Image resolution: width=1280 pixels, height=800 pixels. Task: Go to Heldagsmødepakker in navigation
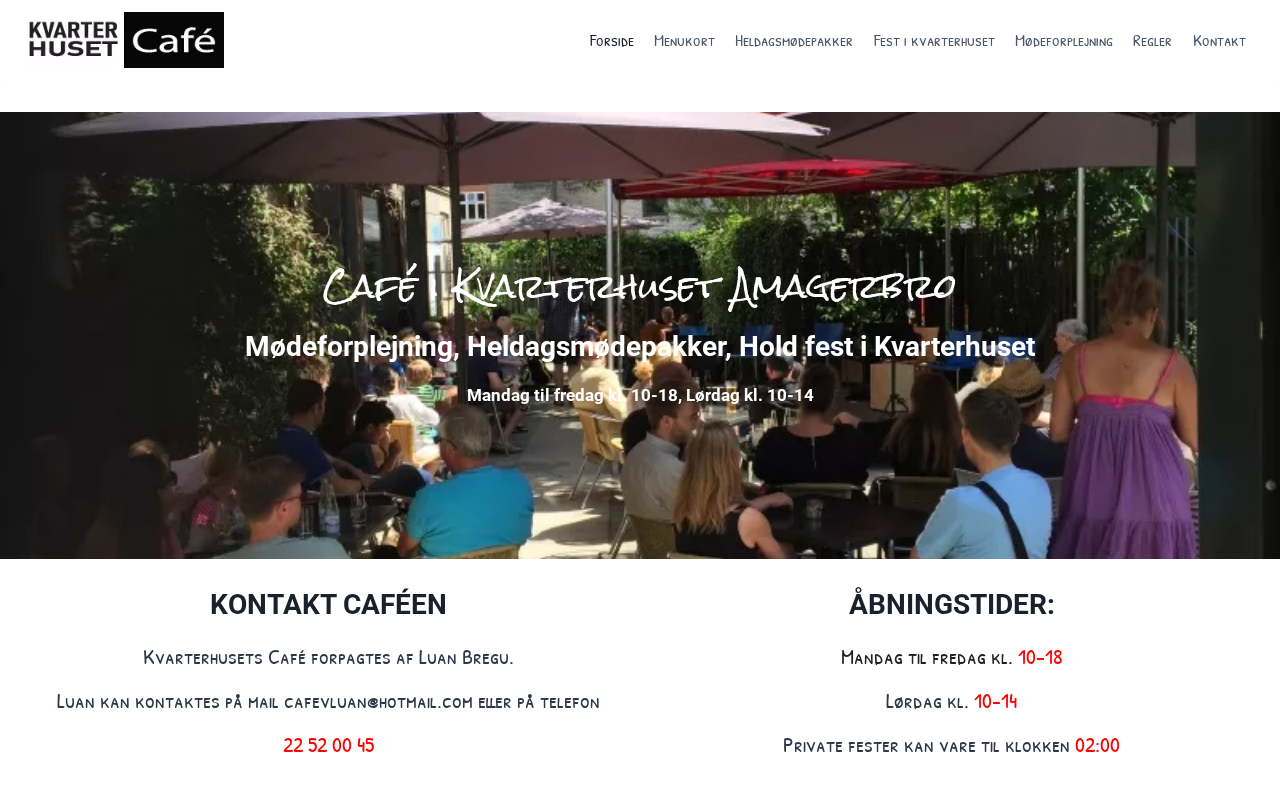[794, 41]
